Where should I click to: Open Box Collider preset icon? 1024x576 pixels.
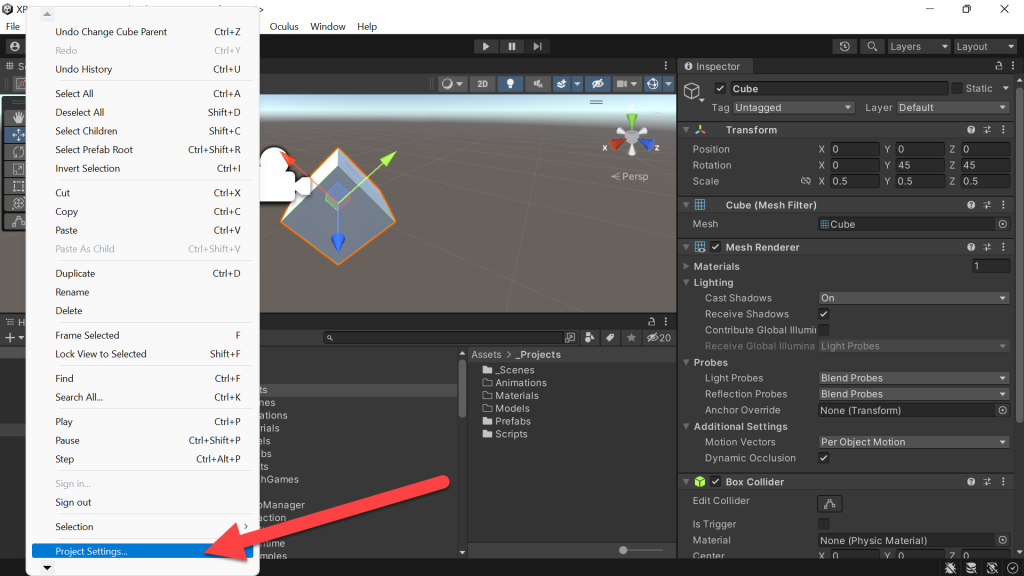[987, 481]
